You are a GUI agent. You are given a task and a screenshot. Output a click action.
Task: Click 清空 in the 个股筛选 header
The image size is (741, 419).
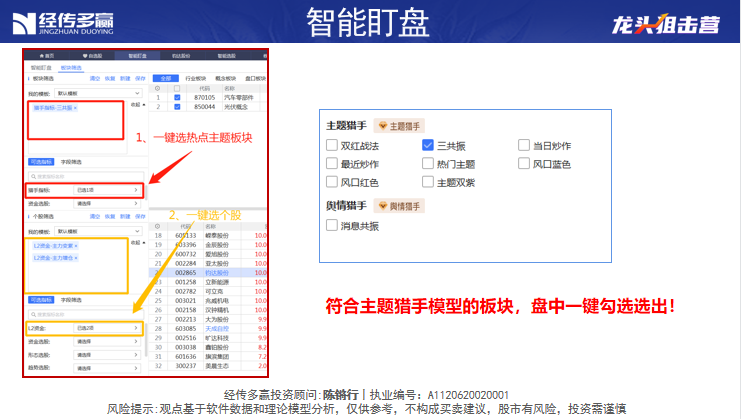tap(95, 216)
